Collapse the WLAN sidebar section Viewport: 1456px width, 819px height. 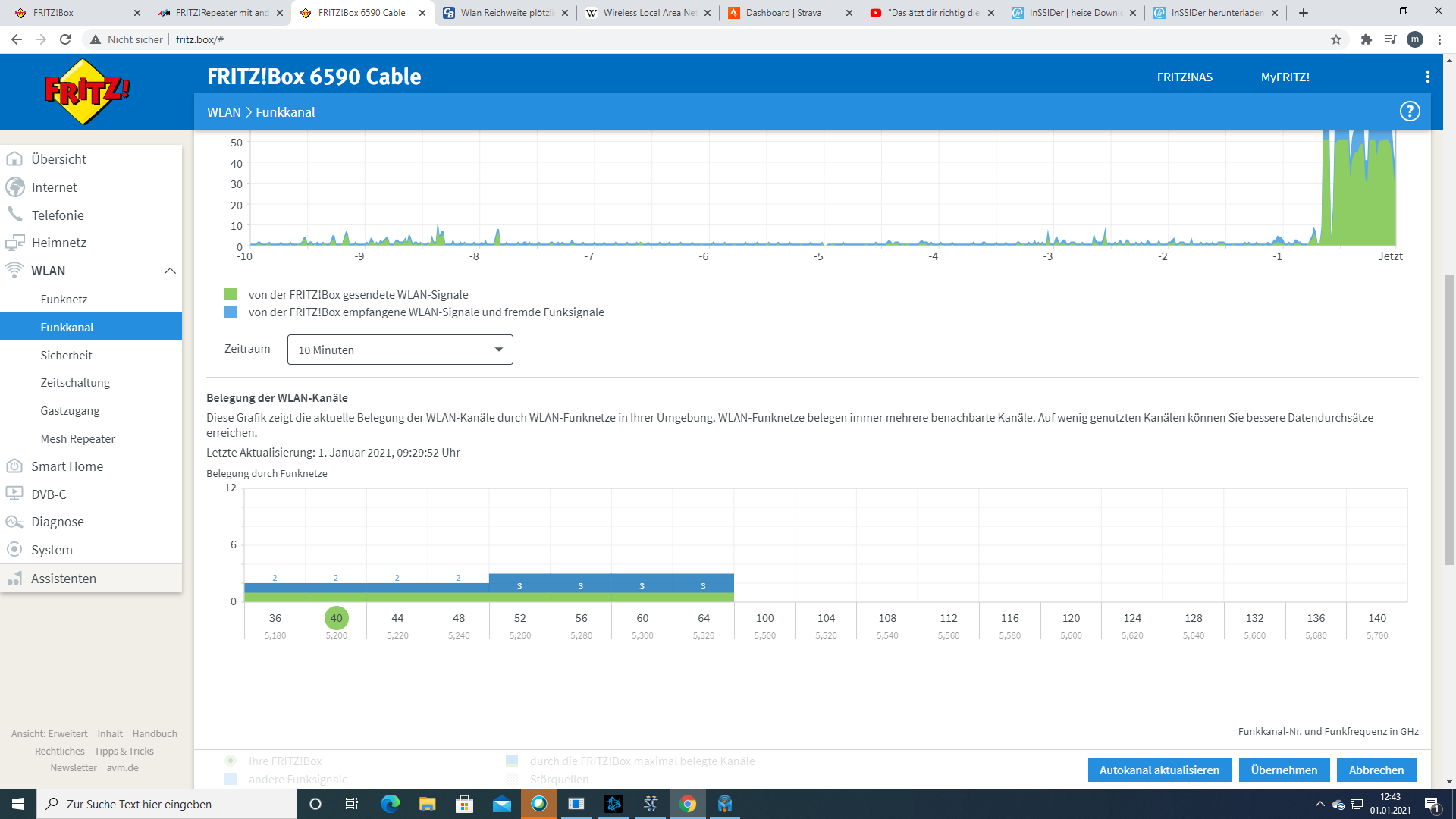[x=170, y=271]
